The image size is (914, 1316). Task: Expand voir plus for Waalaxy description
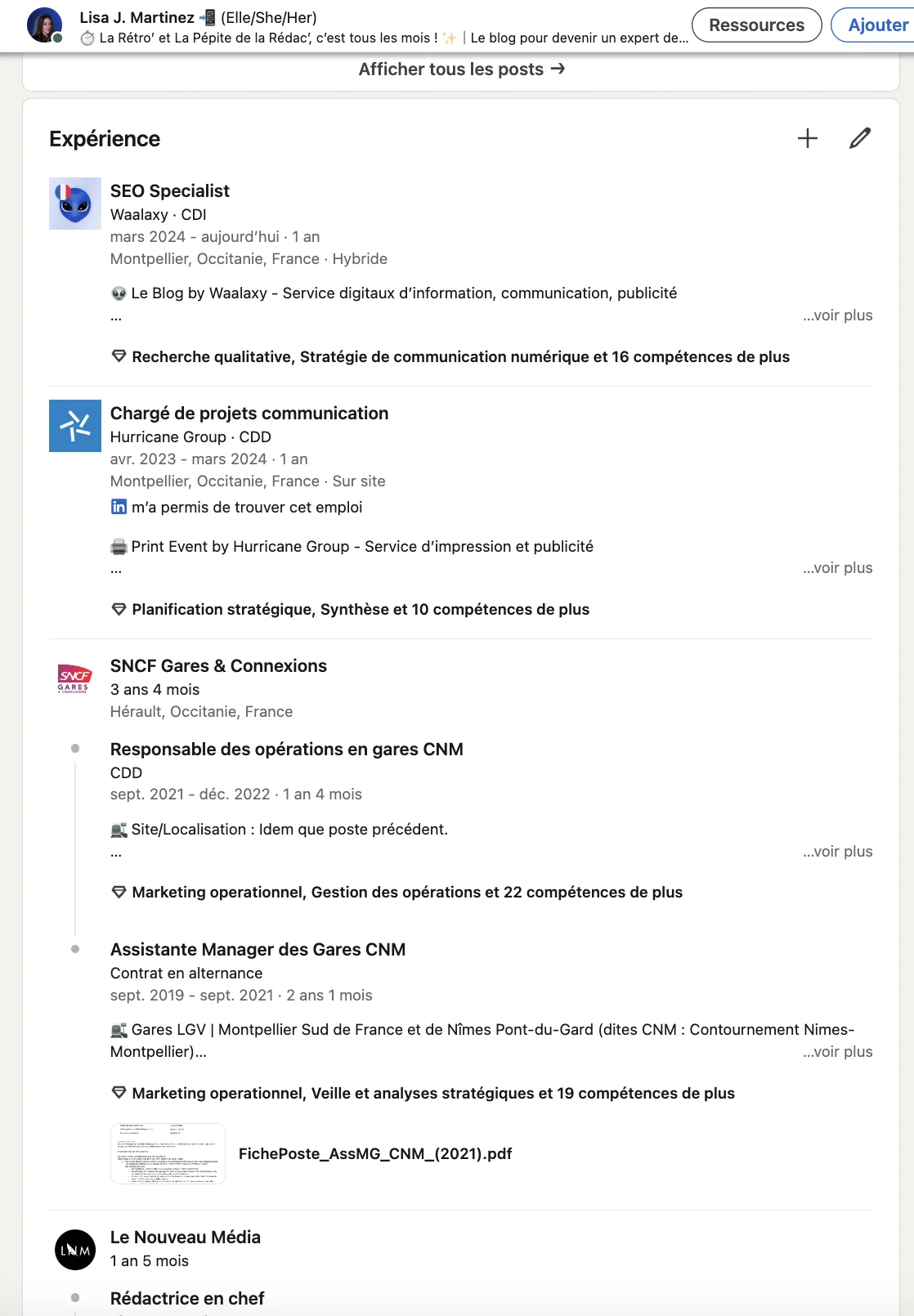(837, 316)
